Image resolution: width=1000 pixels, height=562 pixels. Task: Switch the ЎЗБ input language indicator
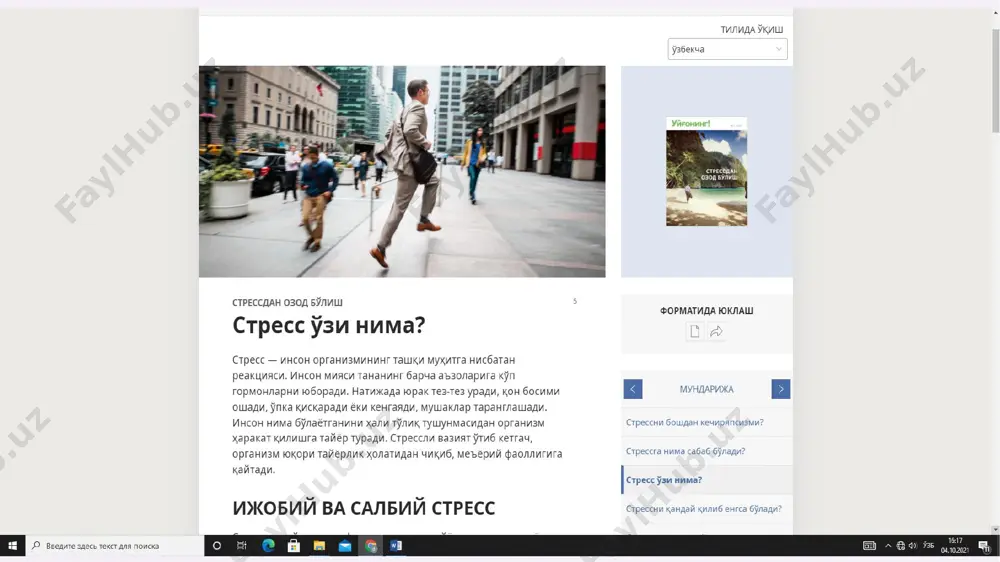(929, 545)
